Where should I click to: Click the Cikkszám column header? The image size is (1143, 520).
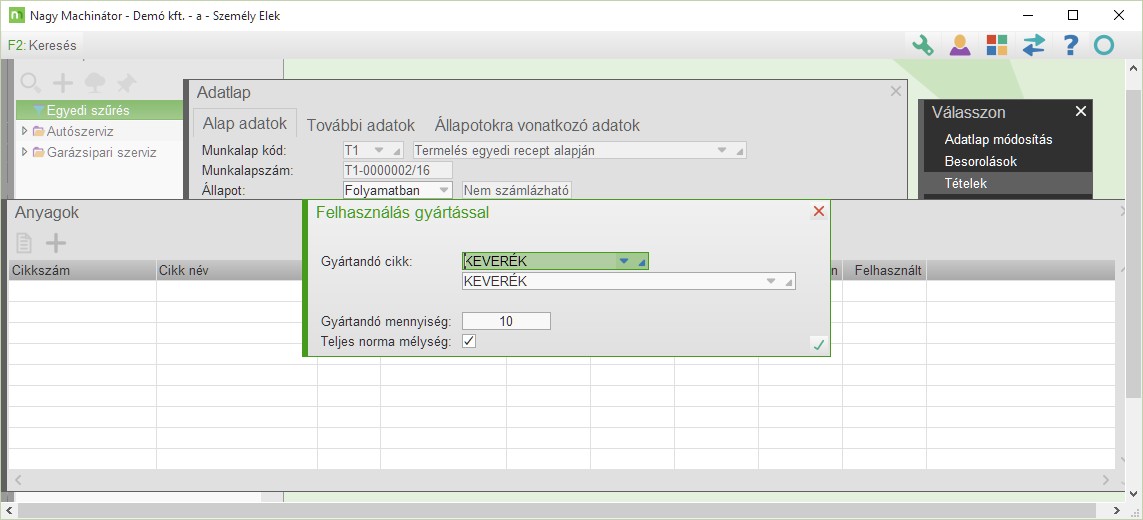(82, 271)
